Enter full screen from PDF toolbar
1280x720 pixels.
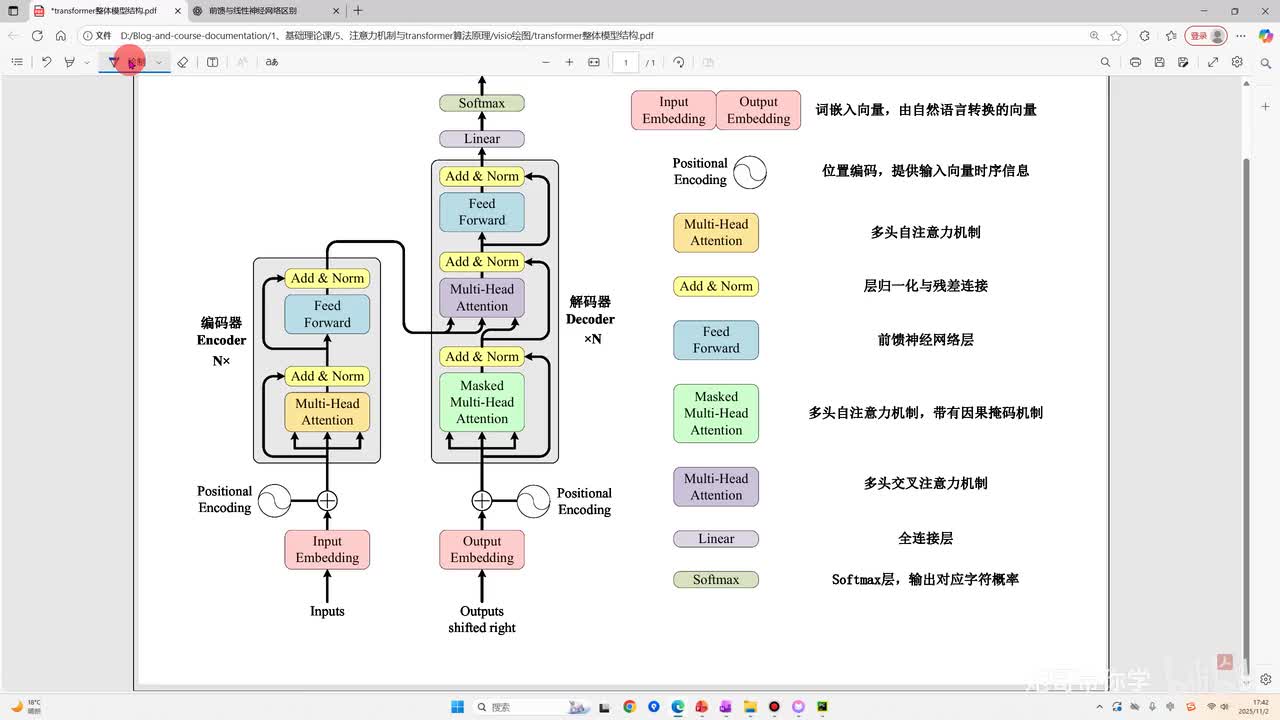1213,62
